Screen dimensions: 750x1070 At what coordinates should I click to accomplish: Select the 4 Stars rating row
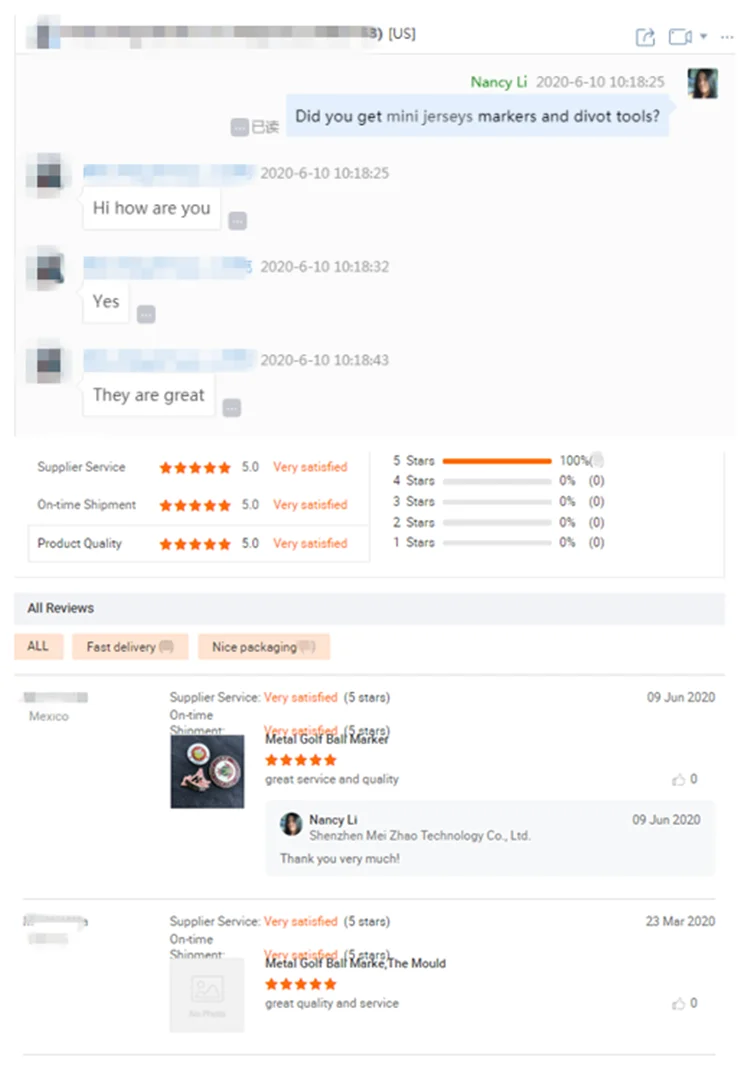pos(498,481)
